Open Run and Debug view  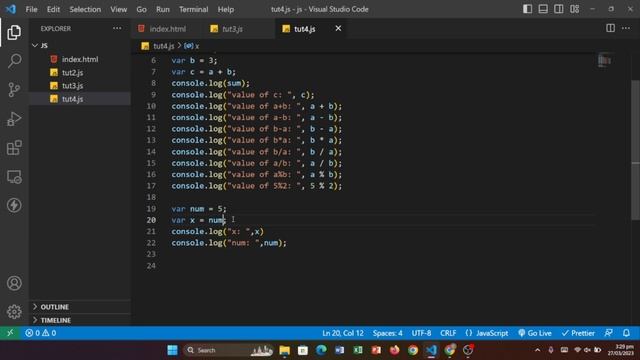point(14,119)
